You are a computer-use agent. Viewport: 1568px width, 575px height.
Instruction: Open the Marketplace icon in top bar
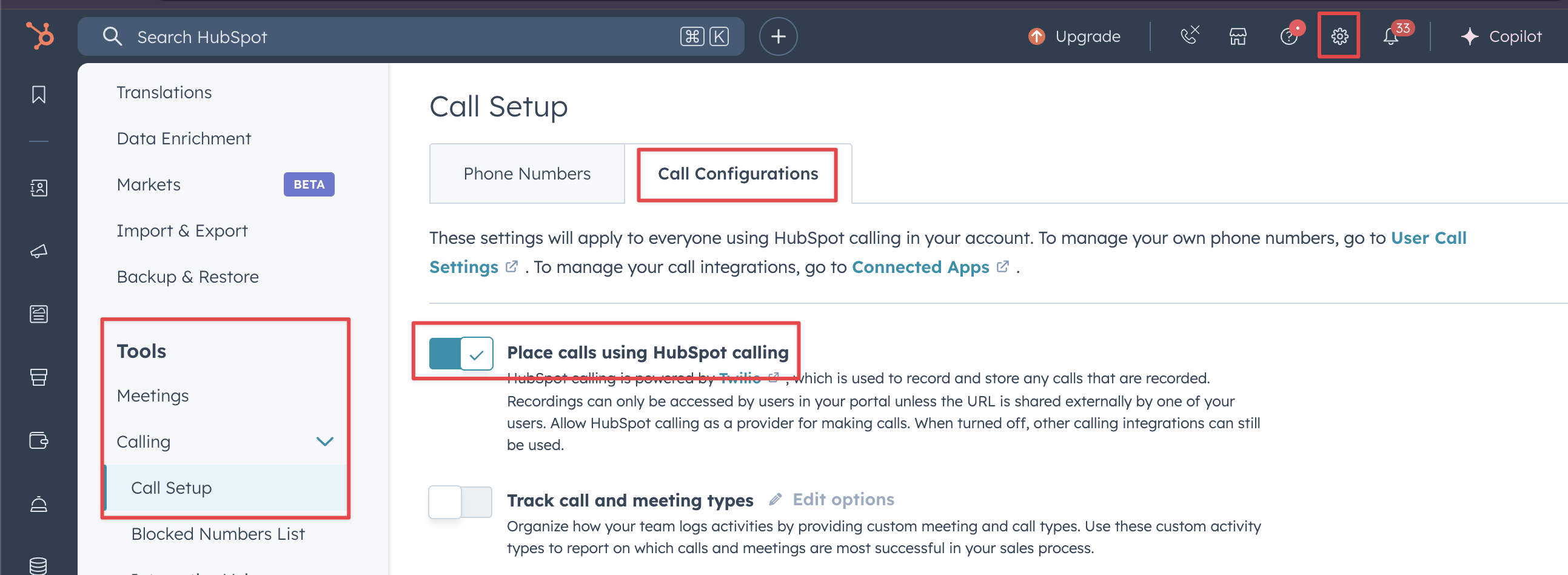(x=1238, y=36)
